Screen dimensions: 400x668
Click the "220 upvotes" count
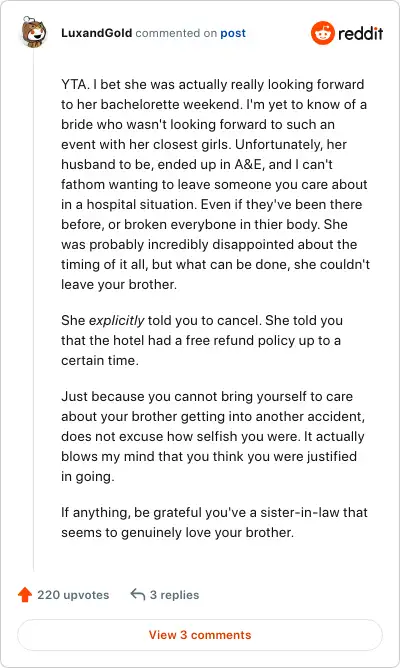[x=73, y=595]
